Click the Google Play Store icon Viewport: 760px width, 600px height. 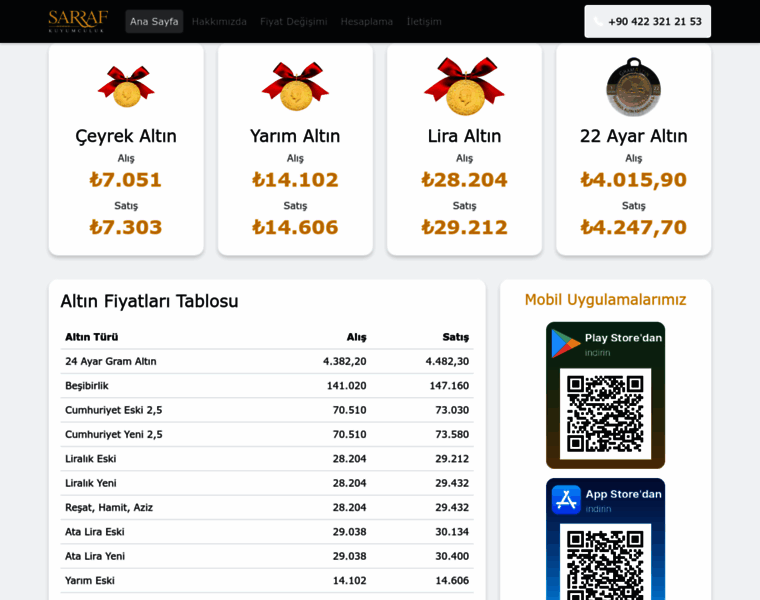pos(566,343)
